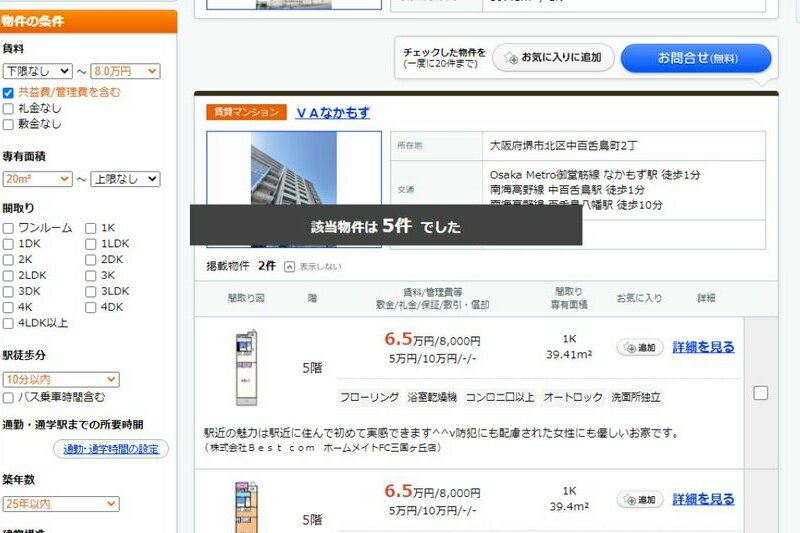Image resolution: width=800 pixels, height=533 pixels.
Task: Open the VAなかもず property link
Action: (x=332, y=113)
